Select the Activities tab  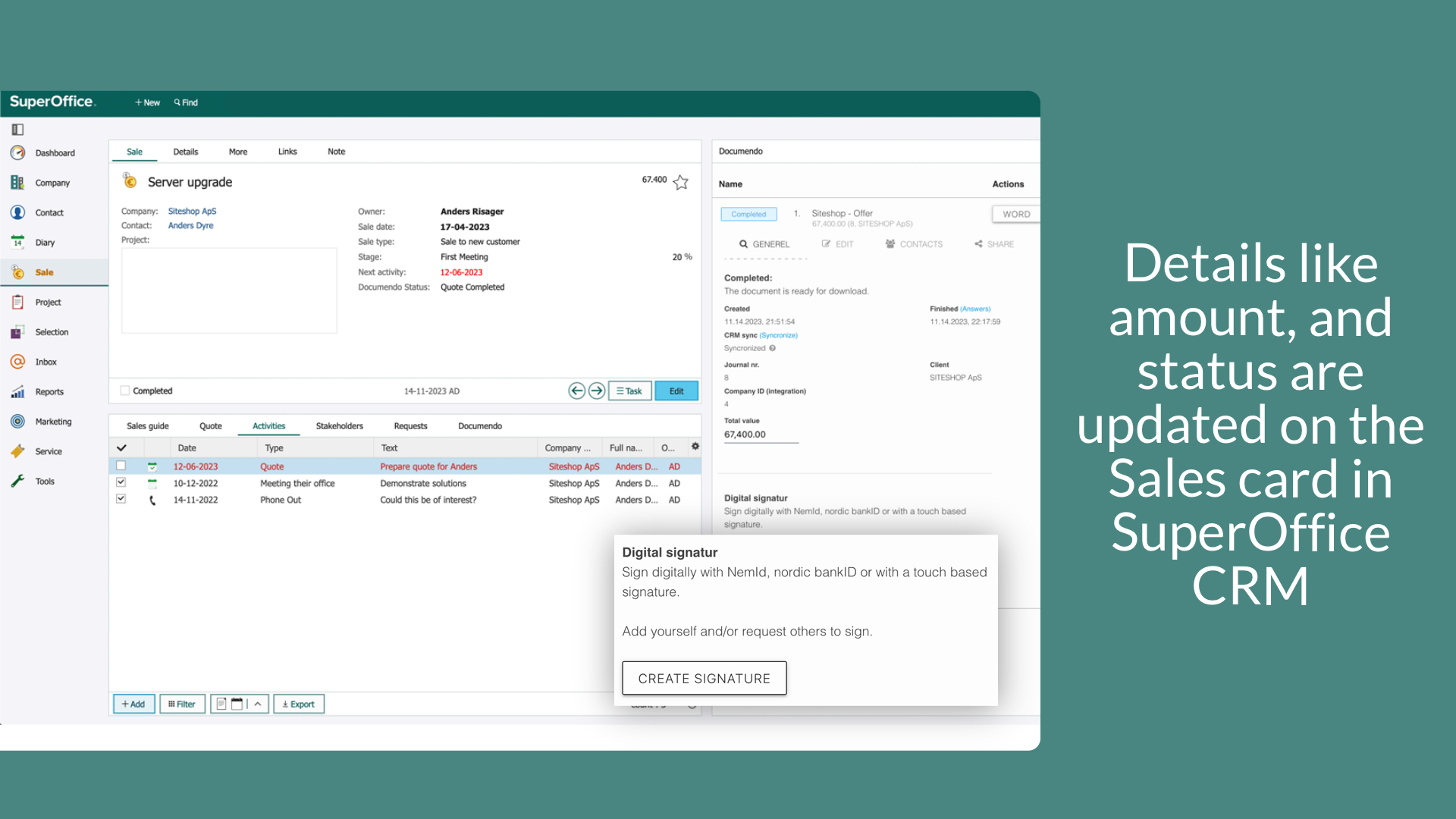point(269,426)
